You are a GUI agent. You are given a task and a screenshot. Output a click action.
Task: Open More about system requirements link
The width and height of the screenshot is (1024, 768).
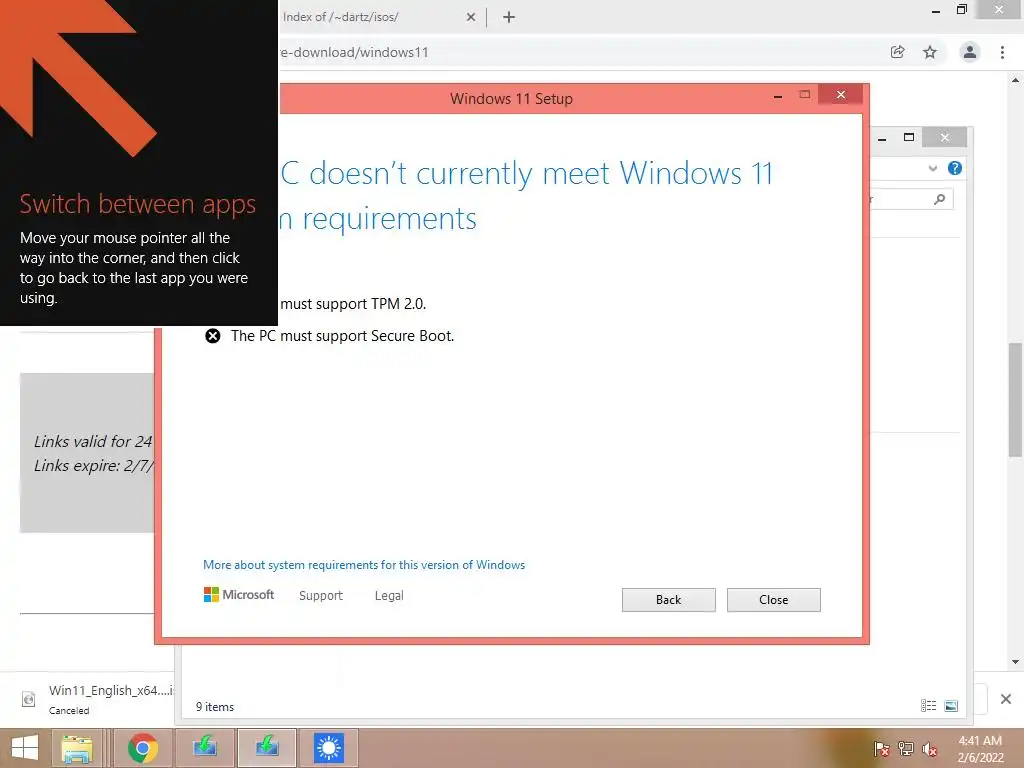click(x=364, y=565)
